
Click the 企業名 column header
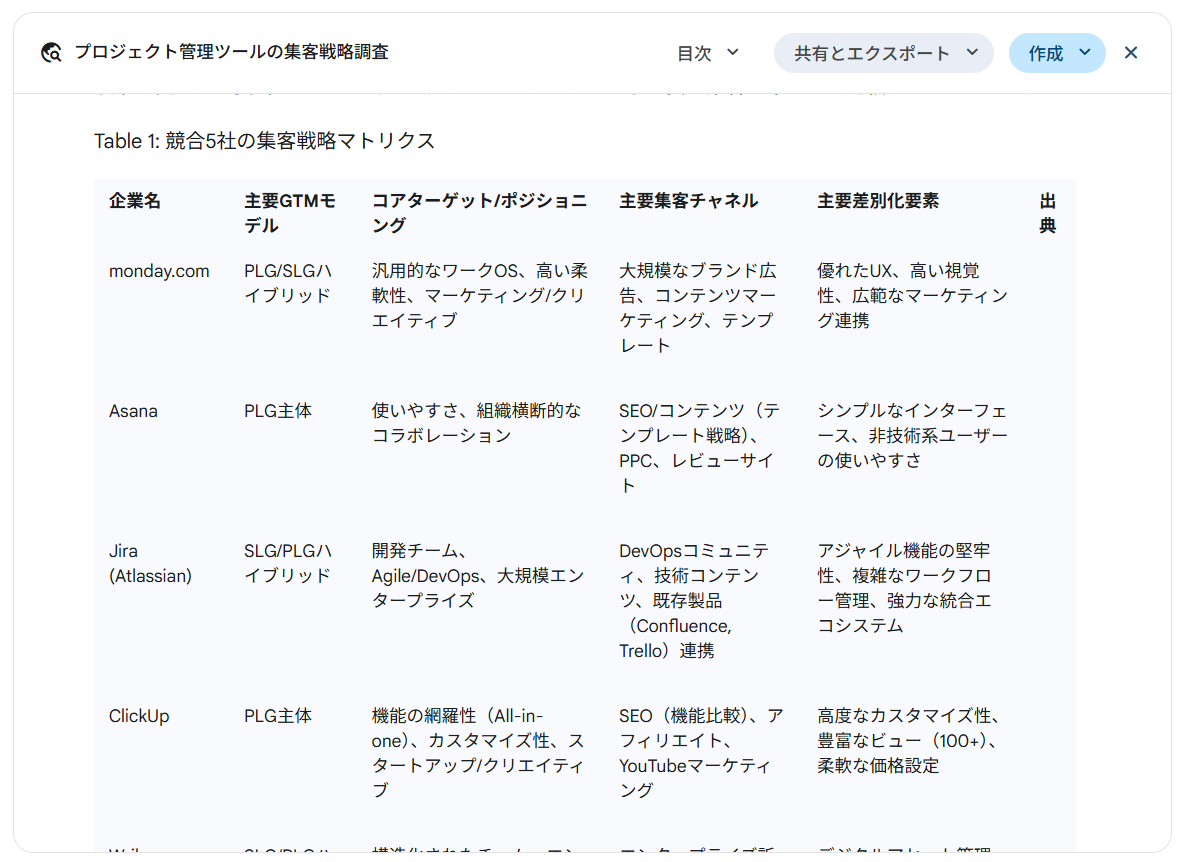click(x=135, y=201)
